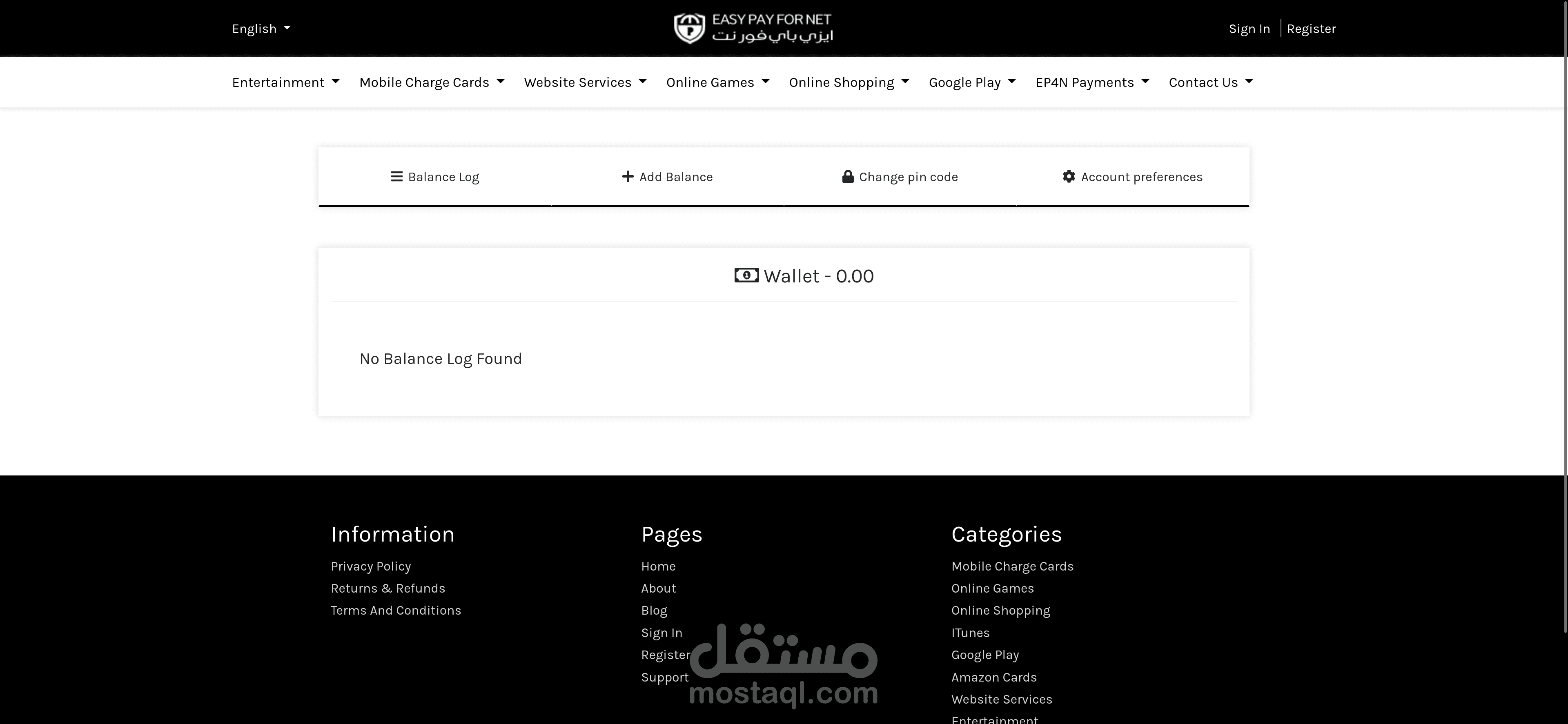Click the plus icon for Add Balance
The image size is (1568, 724).
pos(628,176)
